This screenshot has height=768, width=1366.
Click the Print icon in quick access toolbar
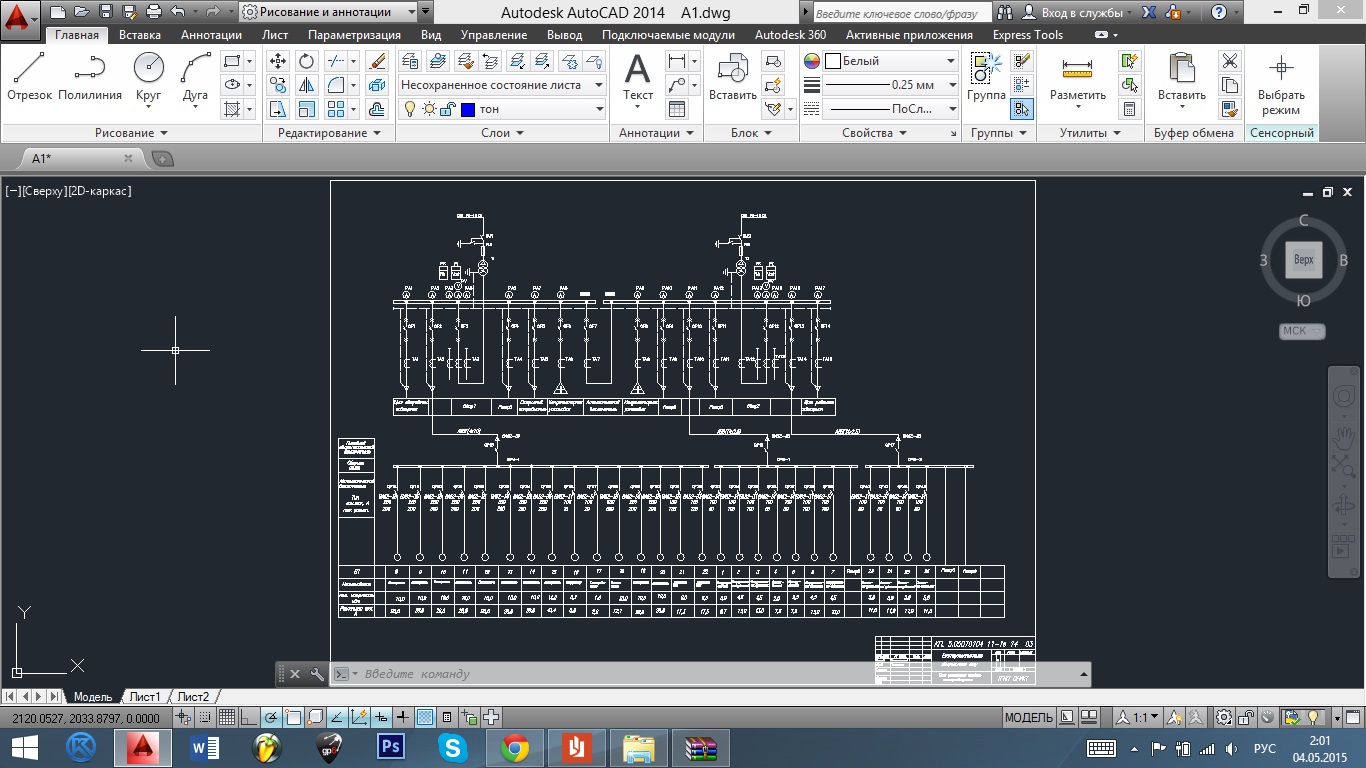coord(153,12)
